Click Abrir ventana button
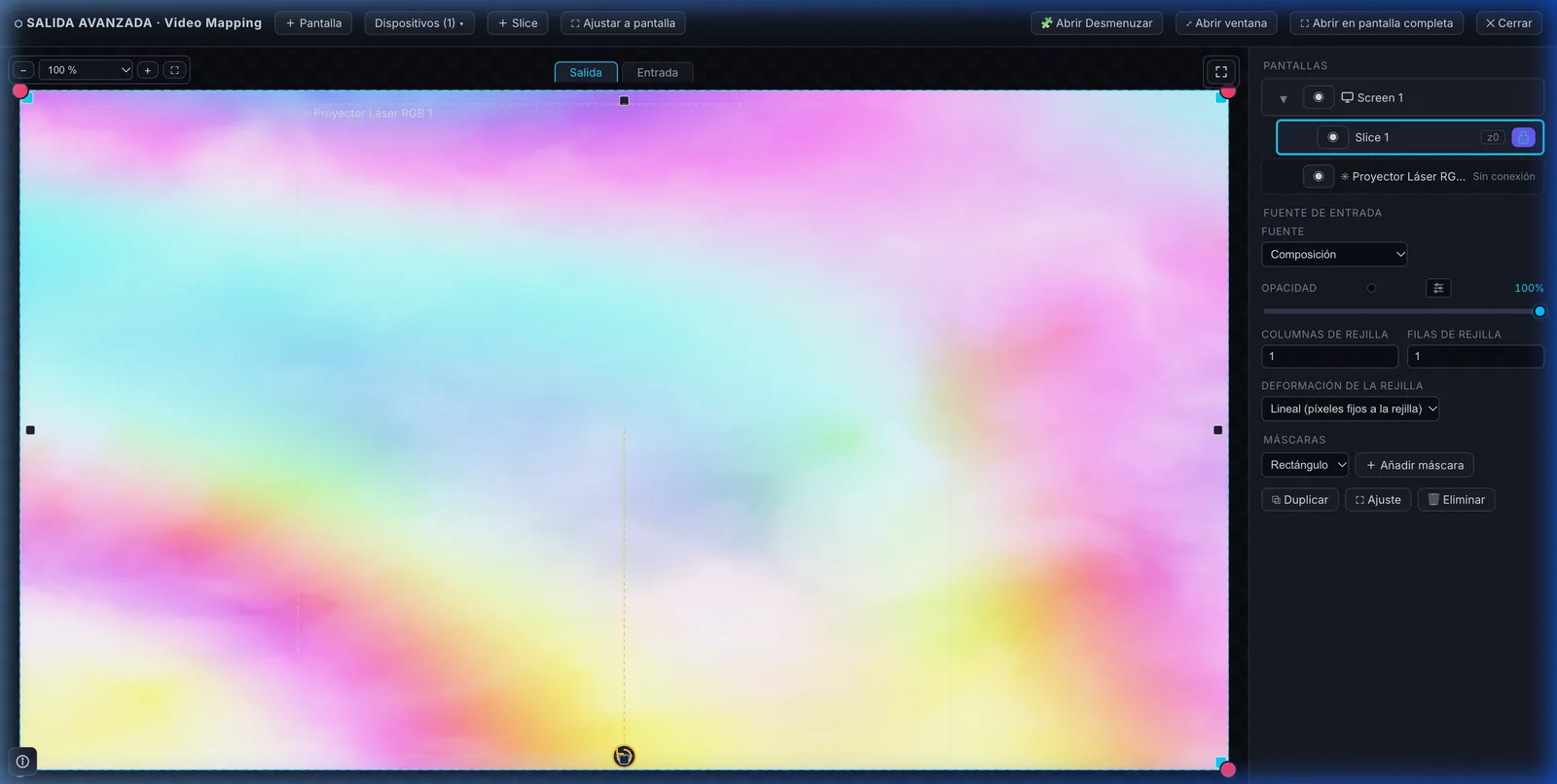 click(x=1226, y=23)
